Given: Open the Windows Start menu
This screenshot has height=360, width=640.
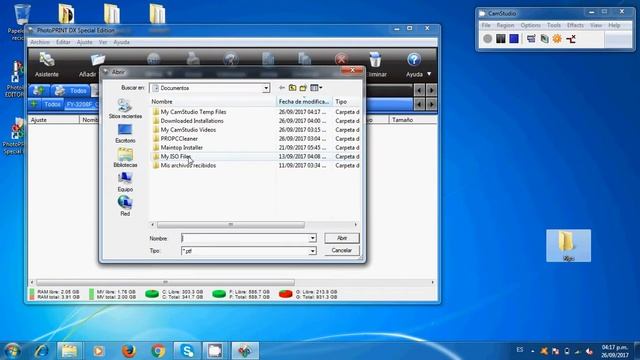Looking at the screenshot, I should pyautogui.click(x=12, y=351).
